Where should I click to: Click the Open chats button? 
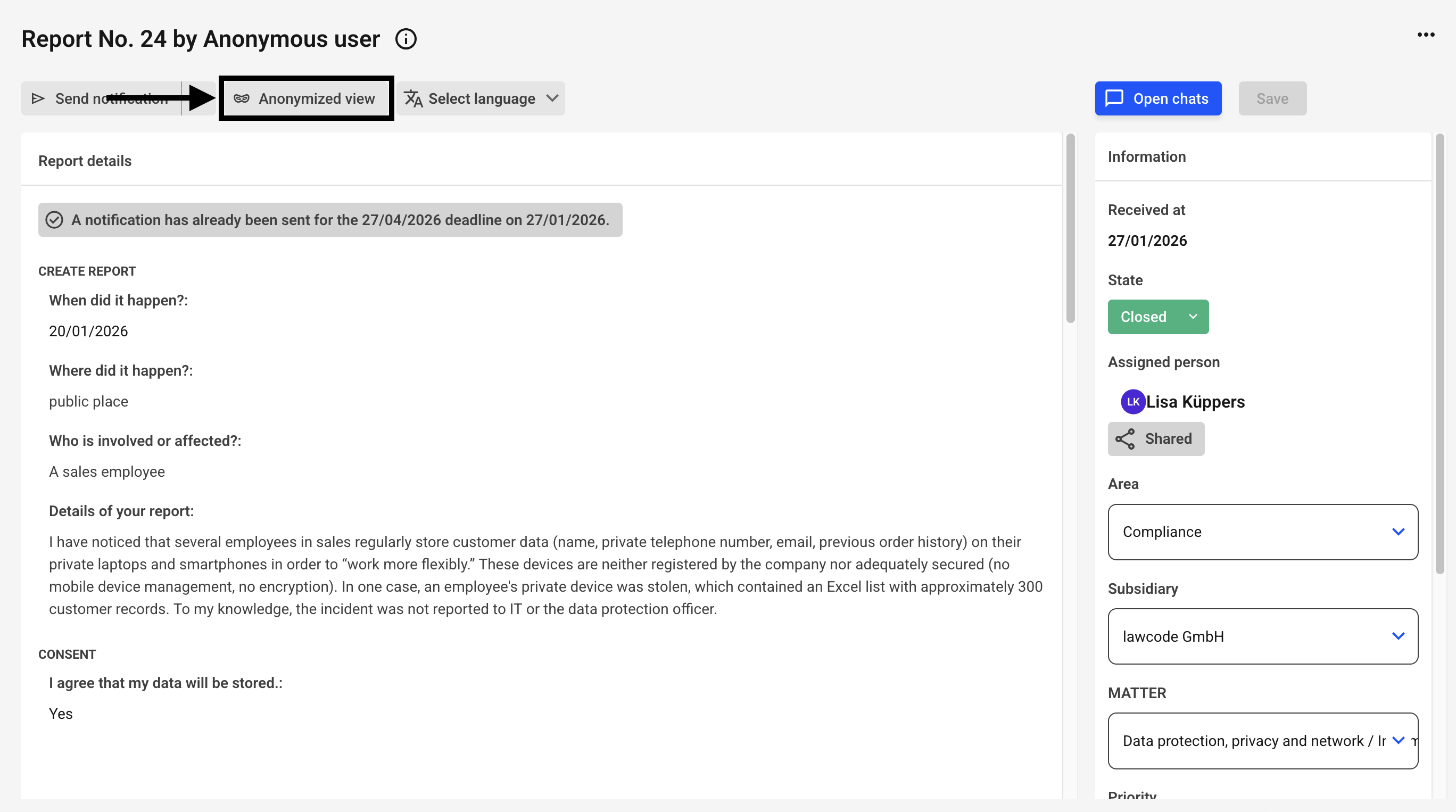tap(1157, 98)
